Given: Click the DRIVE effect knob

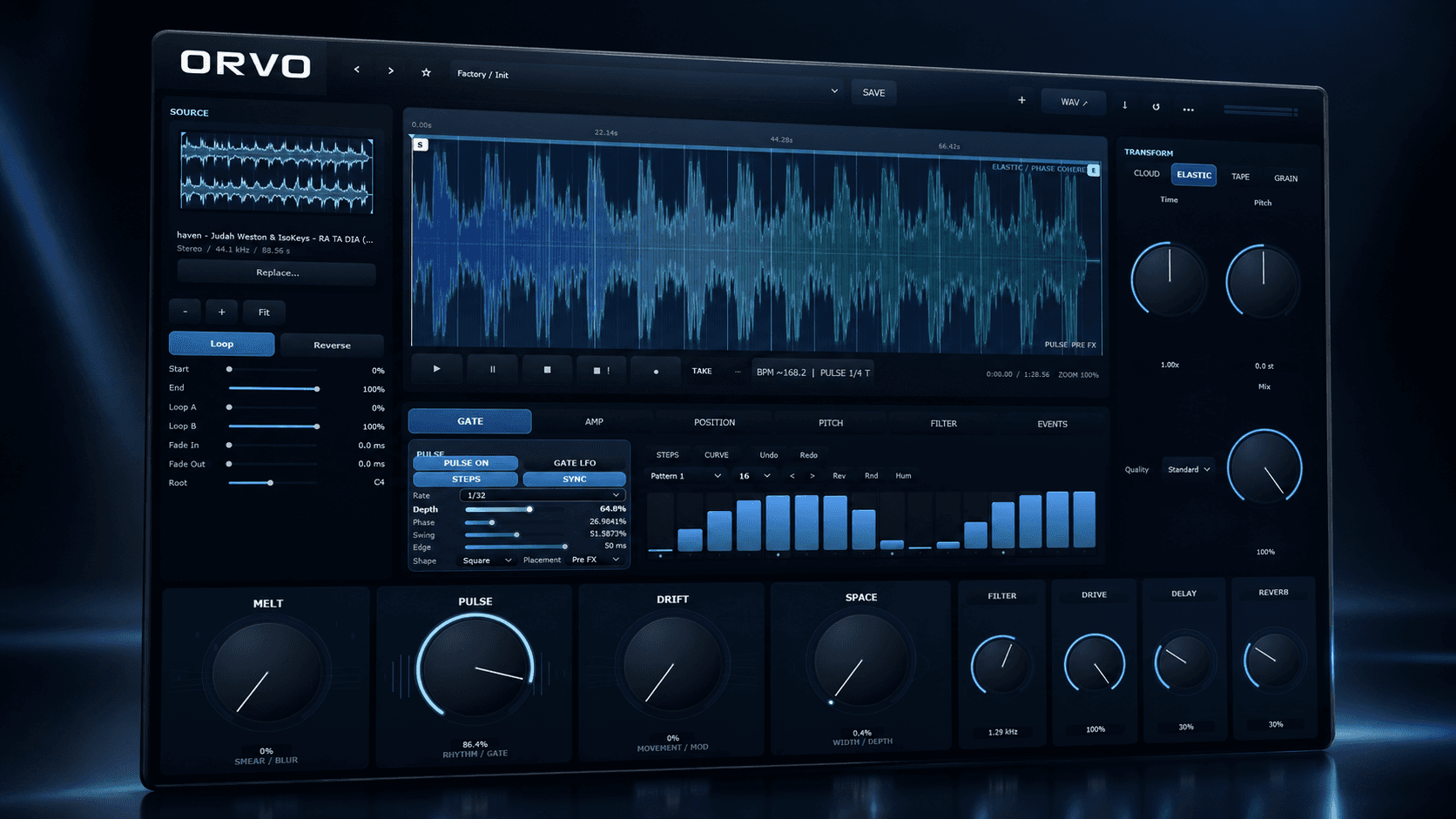Looking at the screenshot, I should tap(1095, 664).
